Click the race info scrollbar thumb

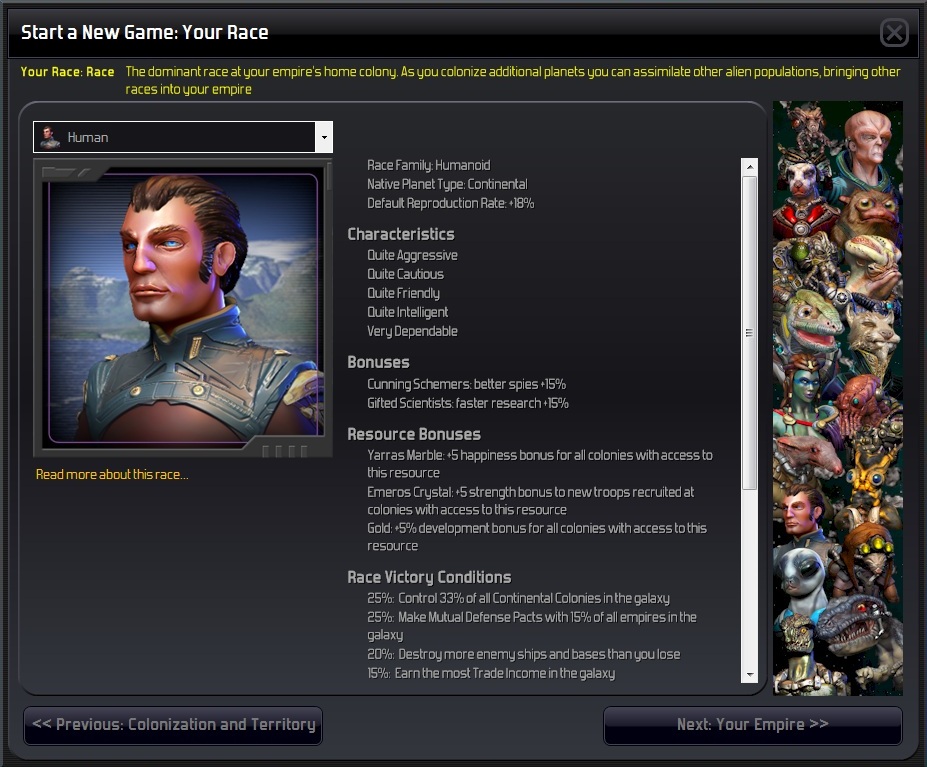[x=750, y=333]
